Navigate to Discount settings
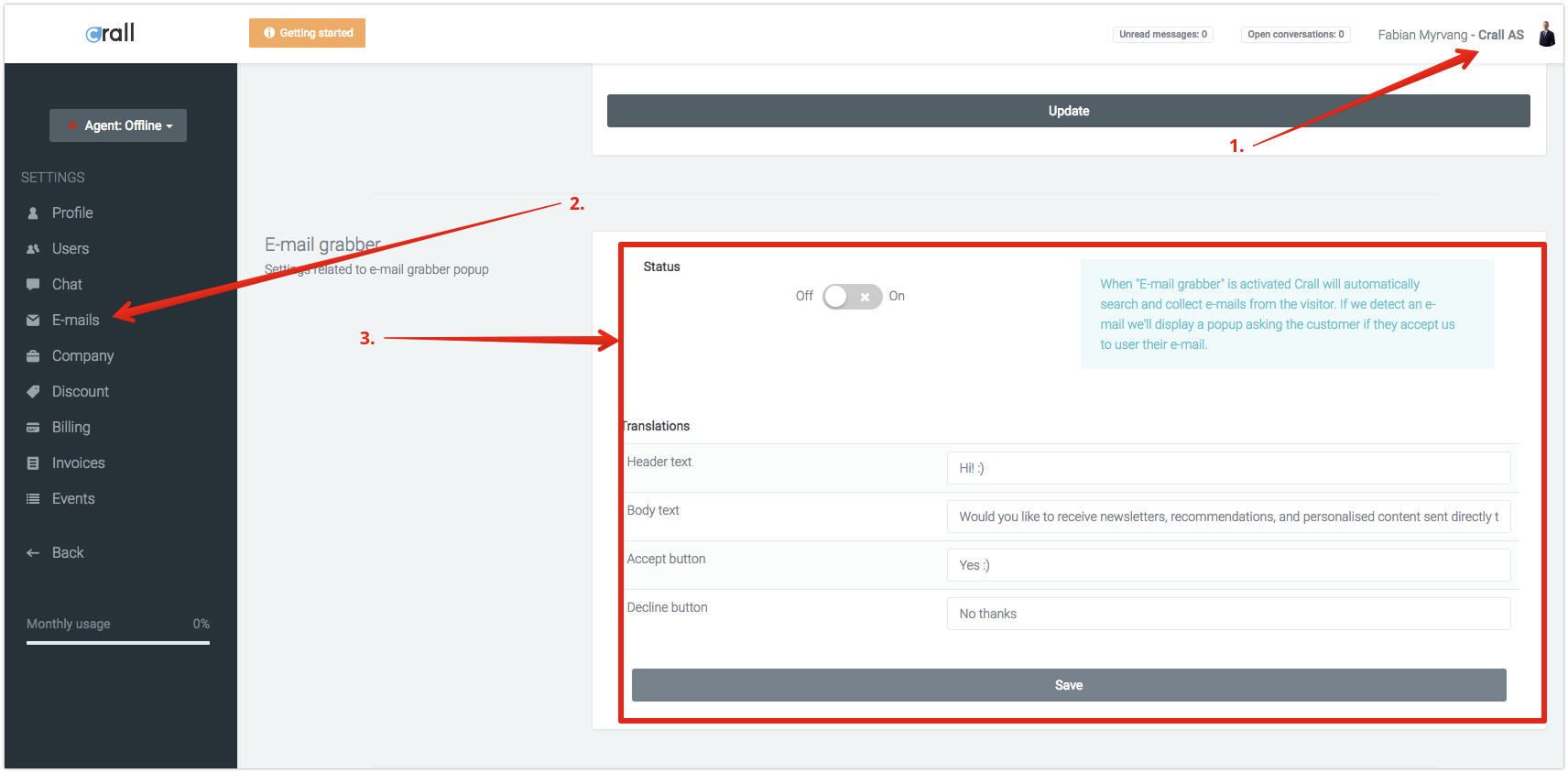The height and width of the screenshot is (773, 1568). click(81, 392)
